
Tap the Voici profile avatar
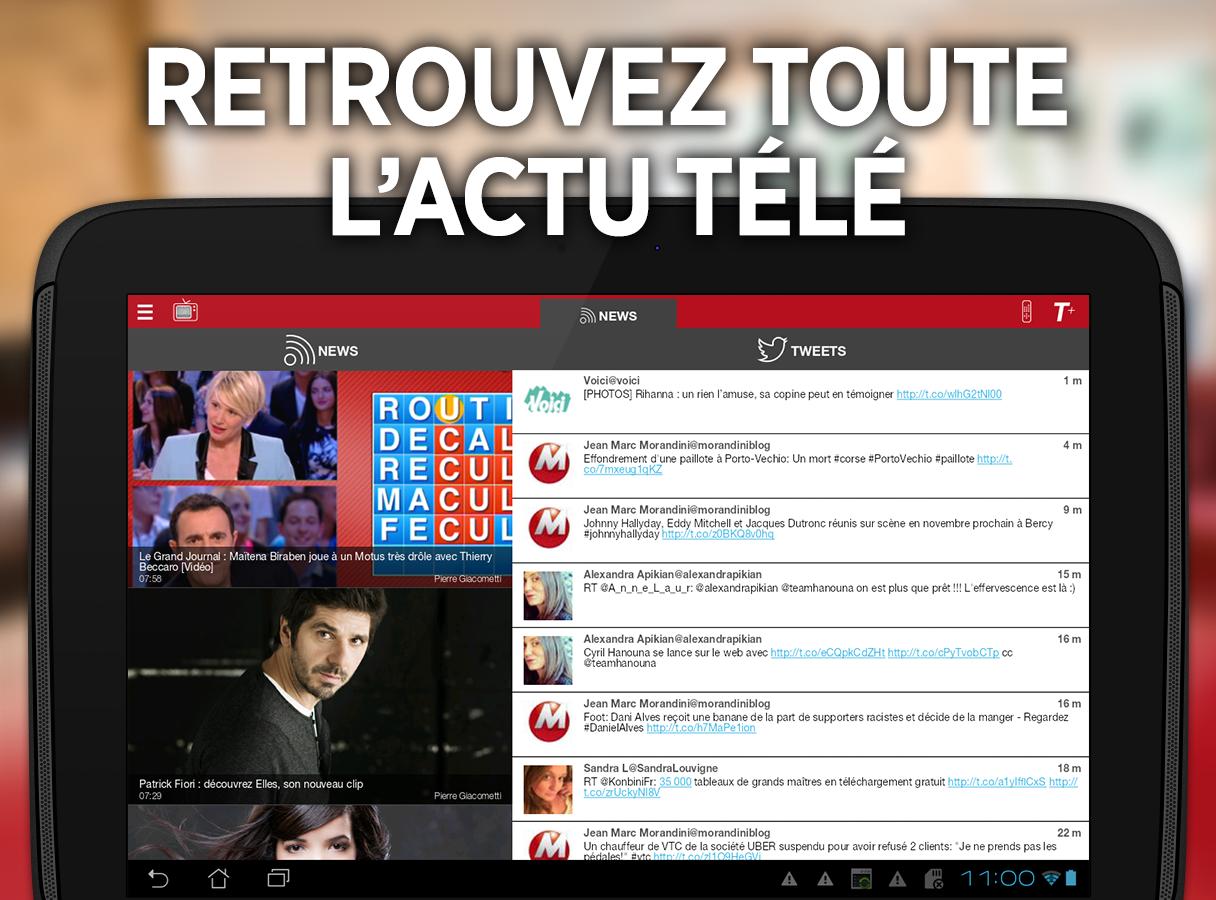(548, 401)
